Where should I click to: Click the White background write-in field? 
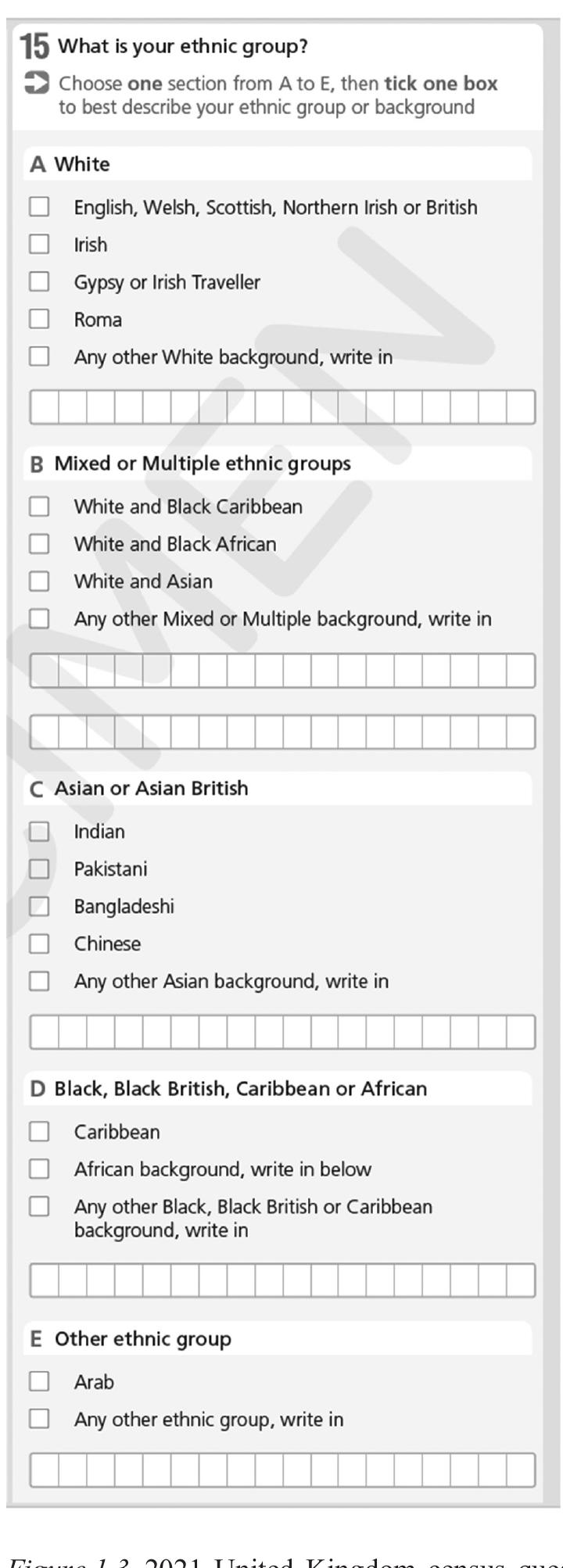(x=281, y=407)
